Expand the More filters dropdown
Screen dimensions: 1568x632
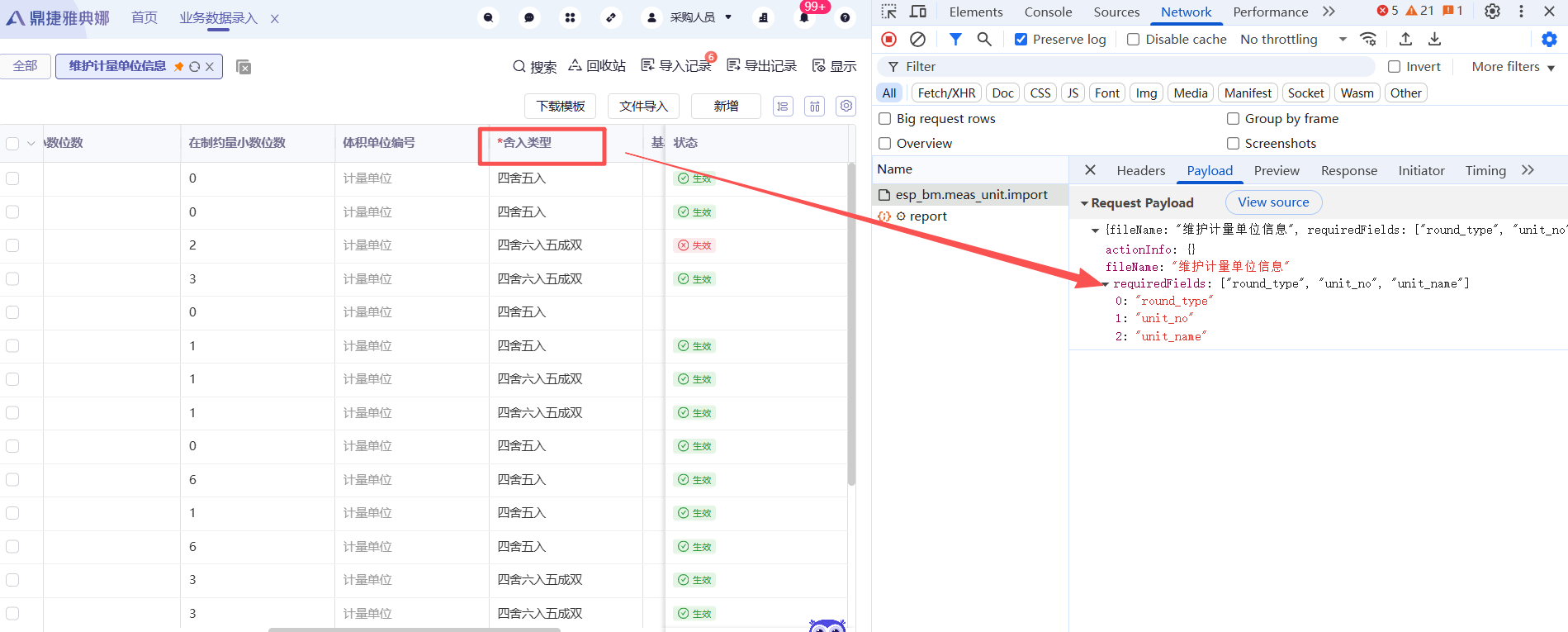point(1513,67)
